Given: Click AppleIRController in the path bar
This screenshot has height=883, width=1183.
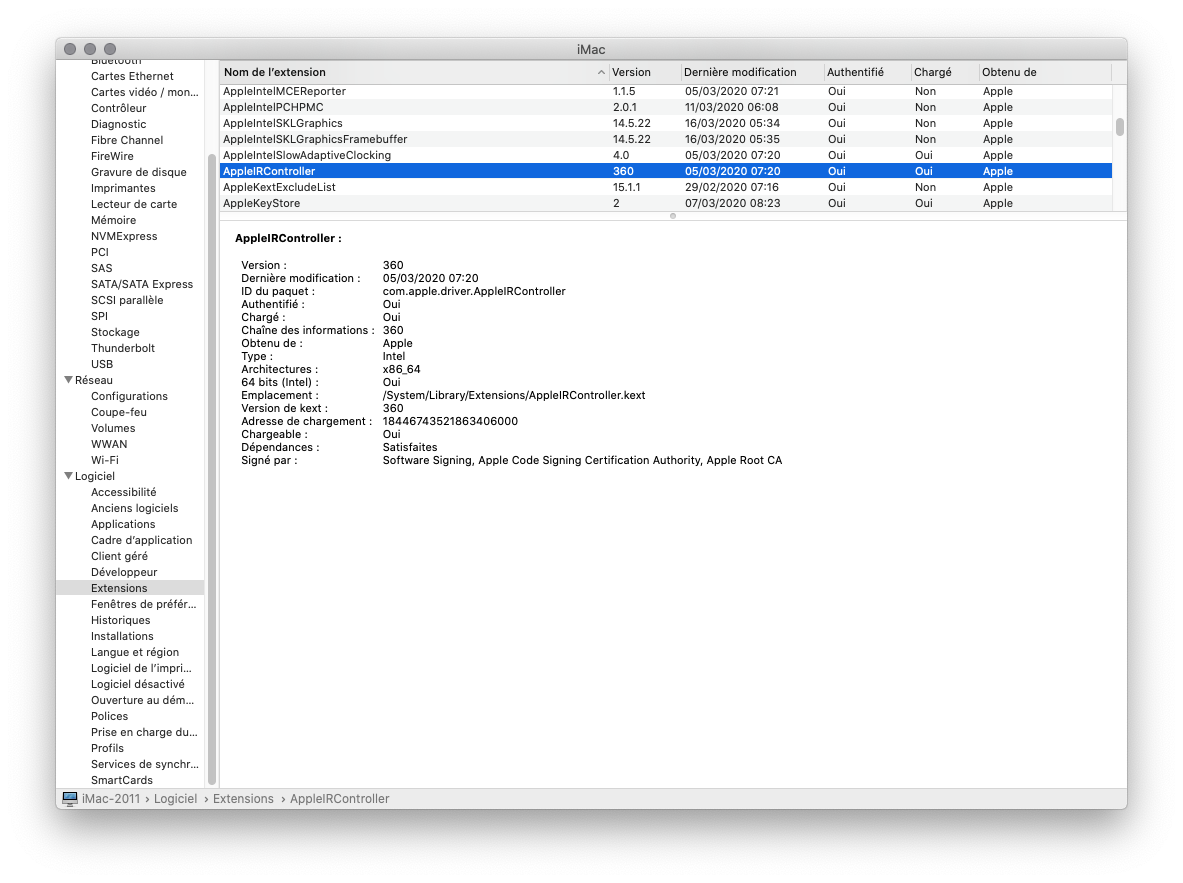Looking at the screenshot, I should click(340, 798).
